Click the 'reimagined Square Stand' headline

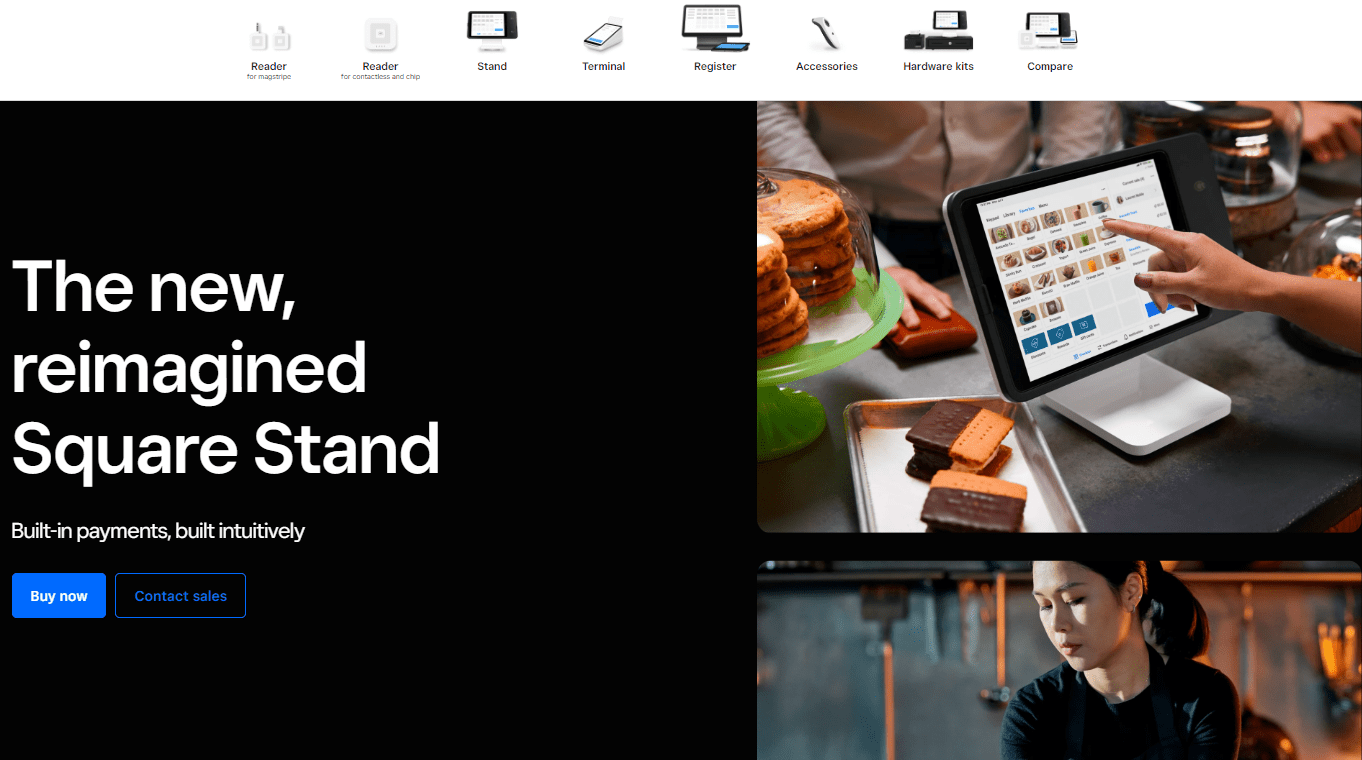[x=226, y=408]
